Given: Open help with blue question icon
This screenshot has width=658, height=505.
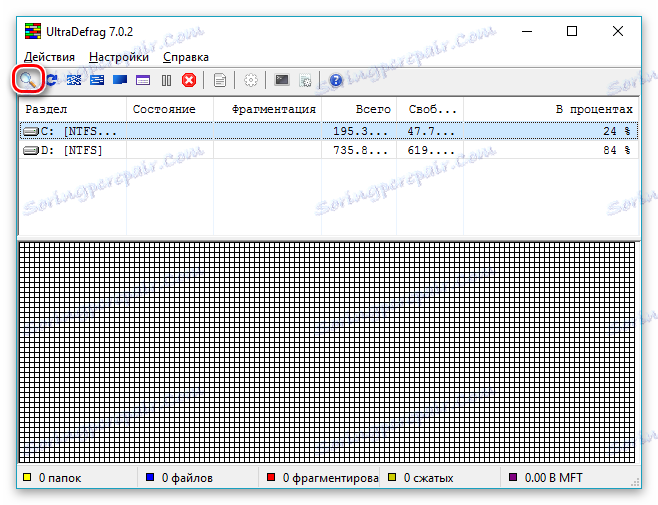Looking at the screenshot, I should pyautogui.click(x=336, y=80).
